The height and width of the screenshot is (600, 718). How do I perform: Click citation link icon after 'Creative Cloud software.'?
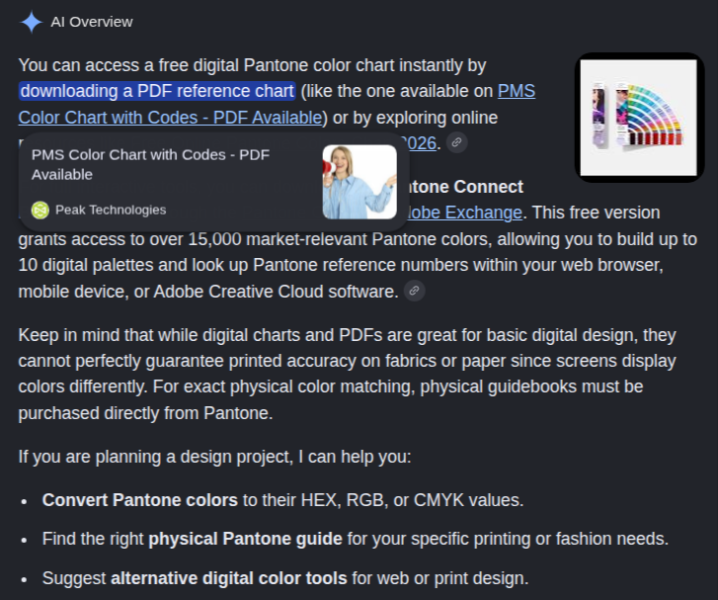[414, 290]
